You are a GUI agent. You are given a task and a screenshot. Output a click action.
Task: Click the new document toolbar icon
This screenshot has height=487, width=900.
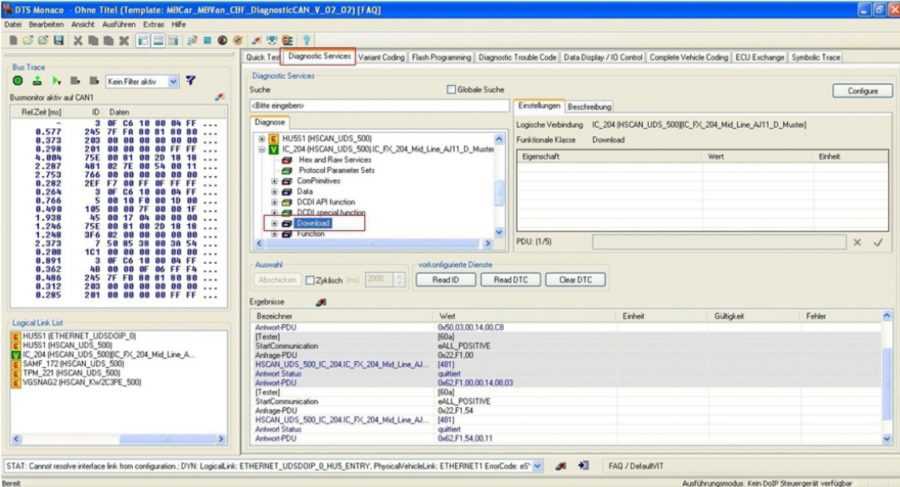click(x=13, y=40)
